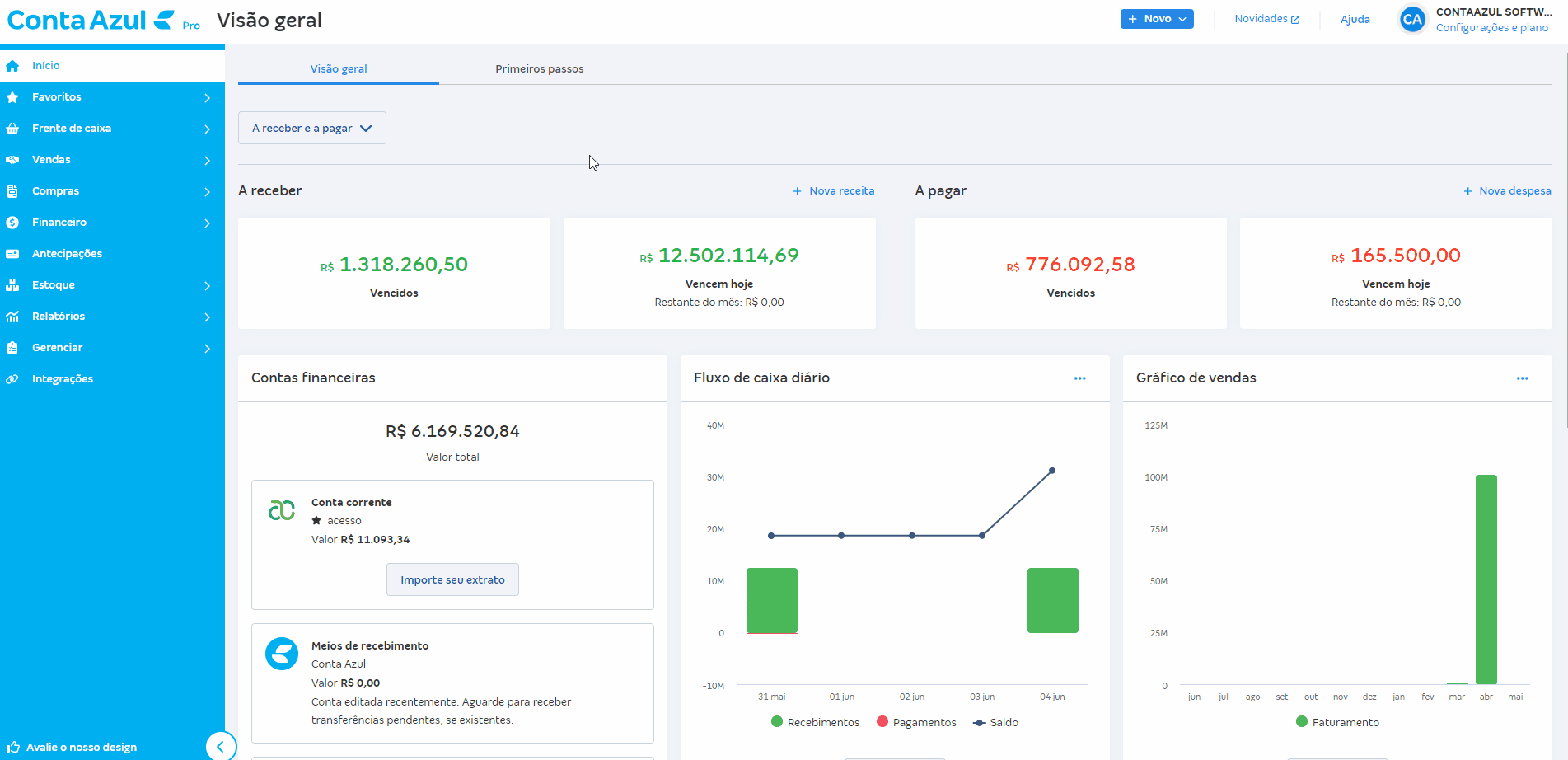This screenshot has width=1568, height=760.
Task: Open the Antecipações menu item
Action: pyautogui.click(x=67, y=254)
